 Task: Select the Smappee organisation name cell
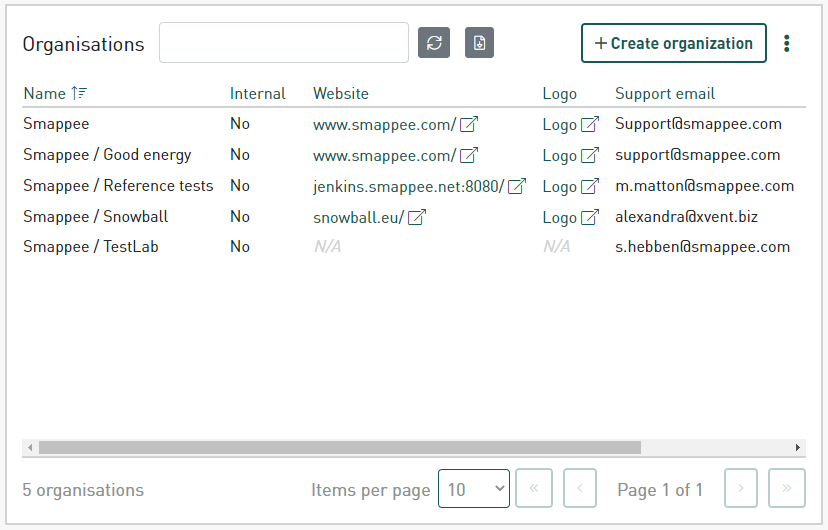pos(56,124)
